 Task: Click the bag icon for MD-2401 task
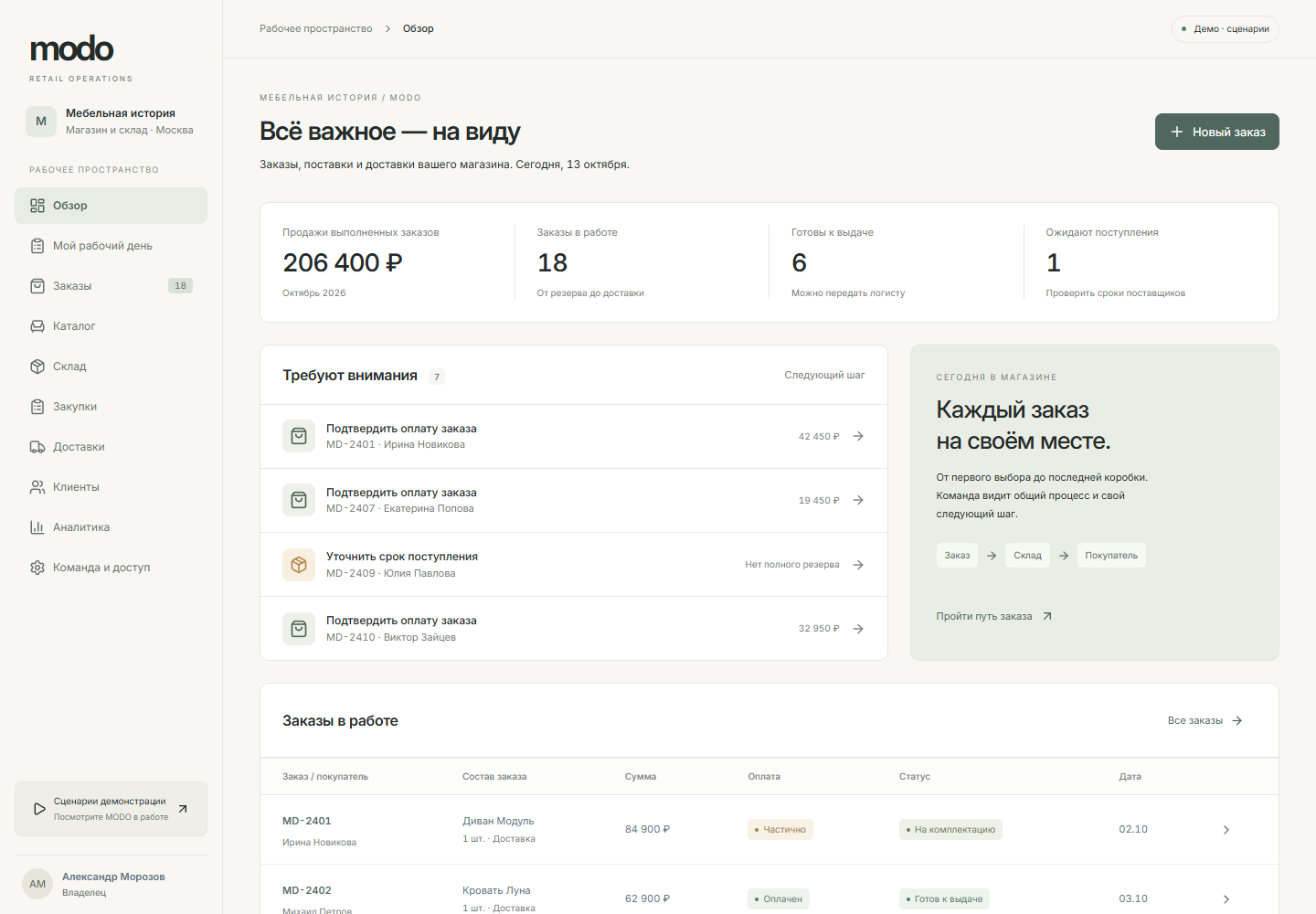299,437
